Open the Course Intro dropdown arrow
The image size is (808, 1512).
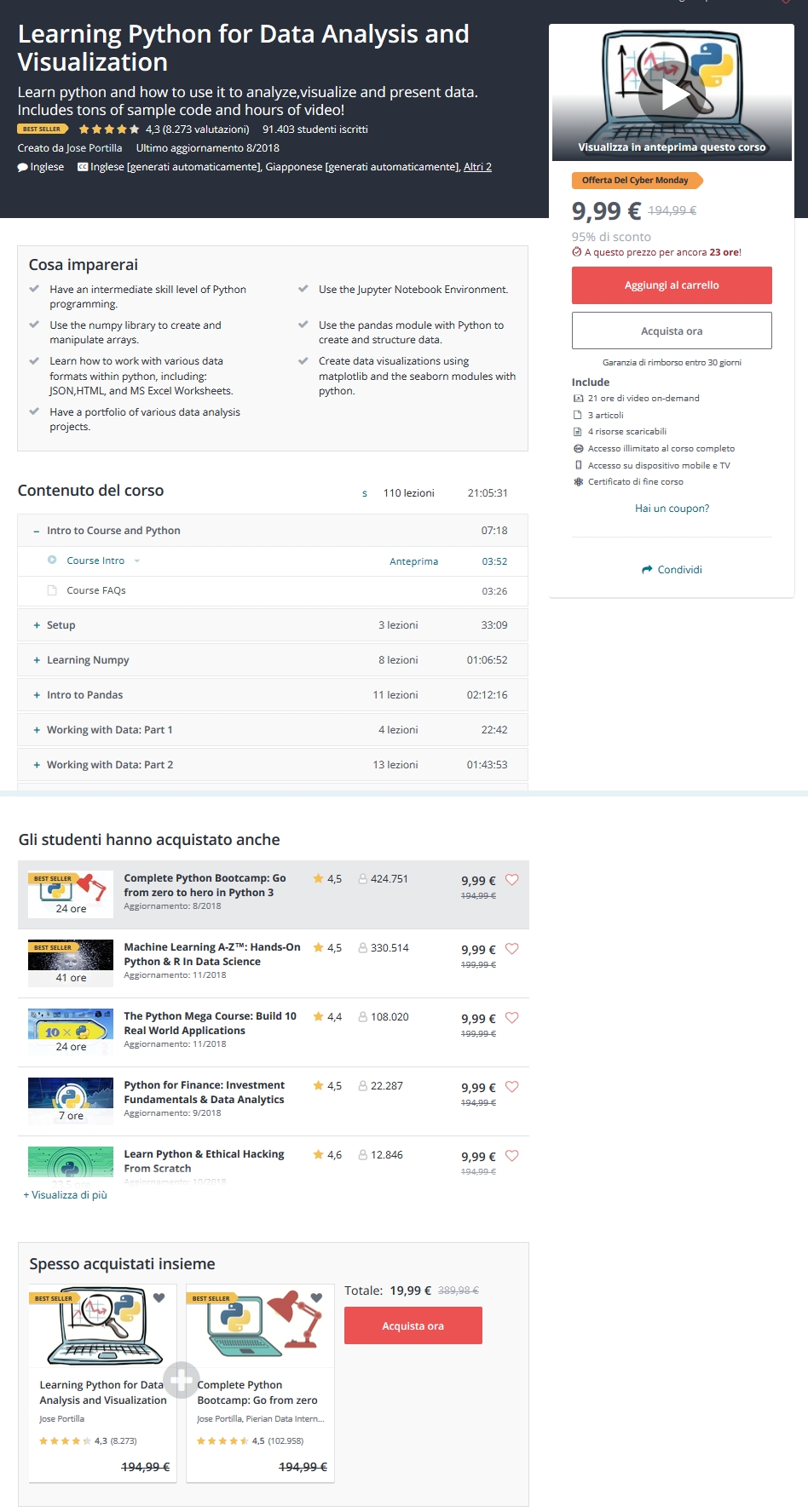pyautogui.click(x=137, y=561)
